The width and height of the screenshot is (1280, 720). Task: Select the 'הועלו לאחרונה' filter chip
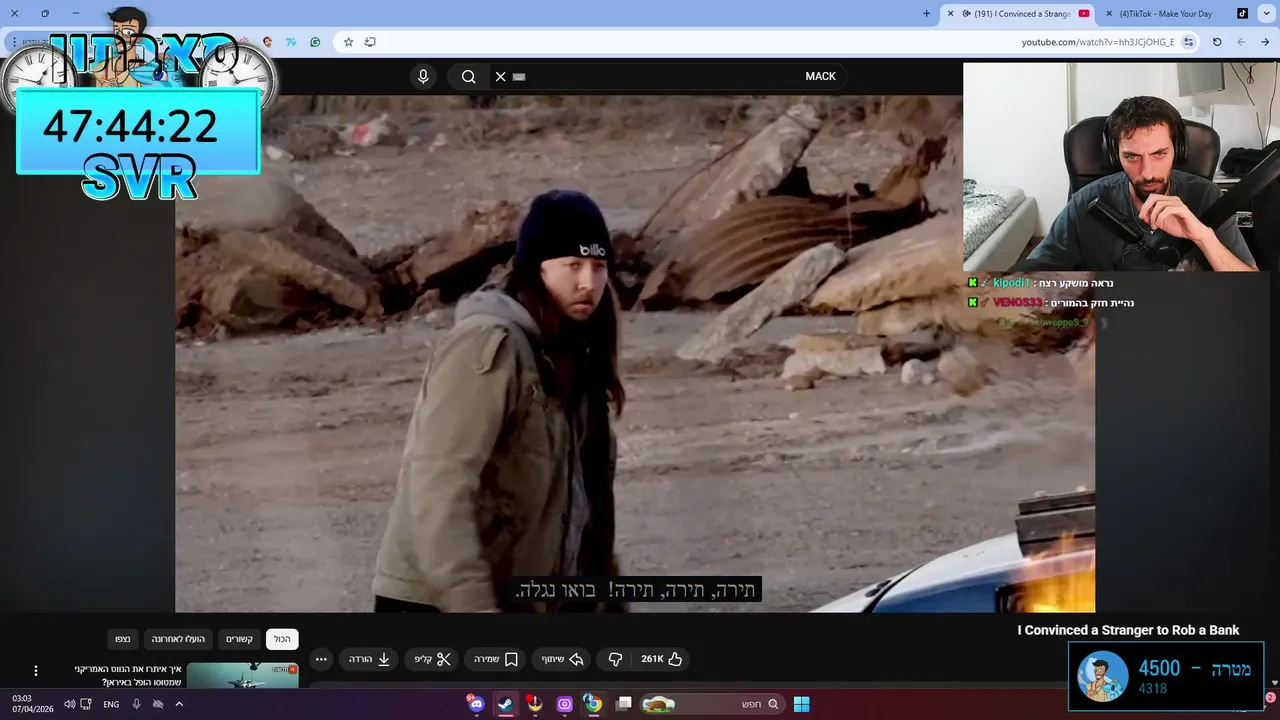click(x=178, y=639)
